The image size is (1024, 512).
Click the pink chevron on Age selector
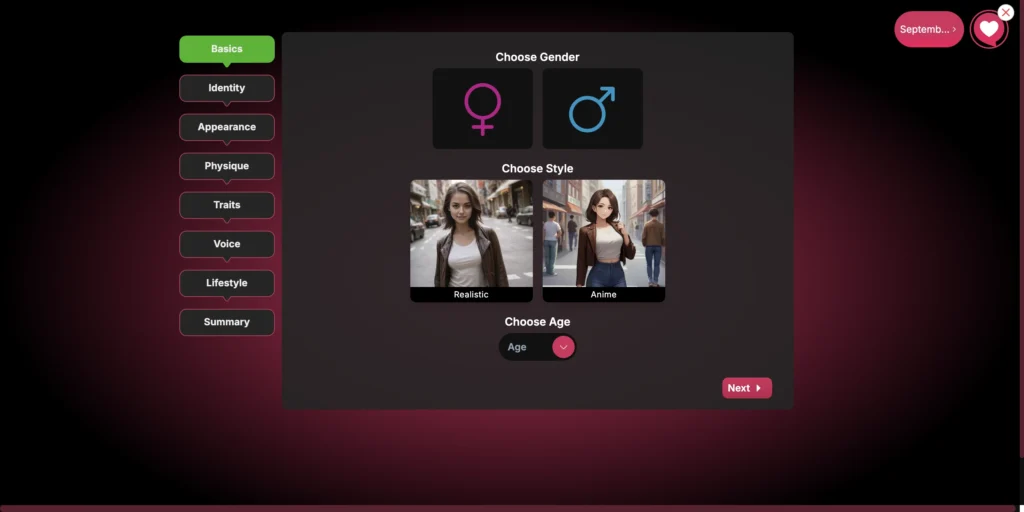pyautogui.click(x=563, y=347)
